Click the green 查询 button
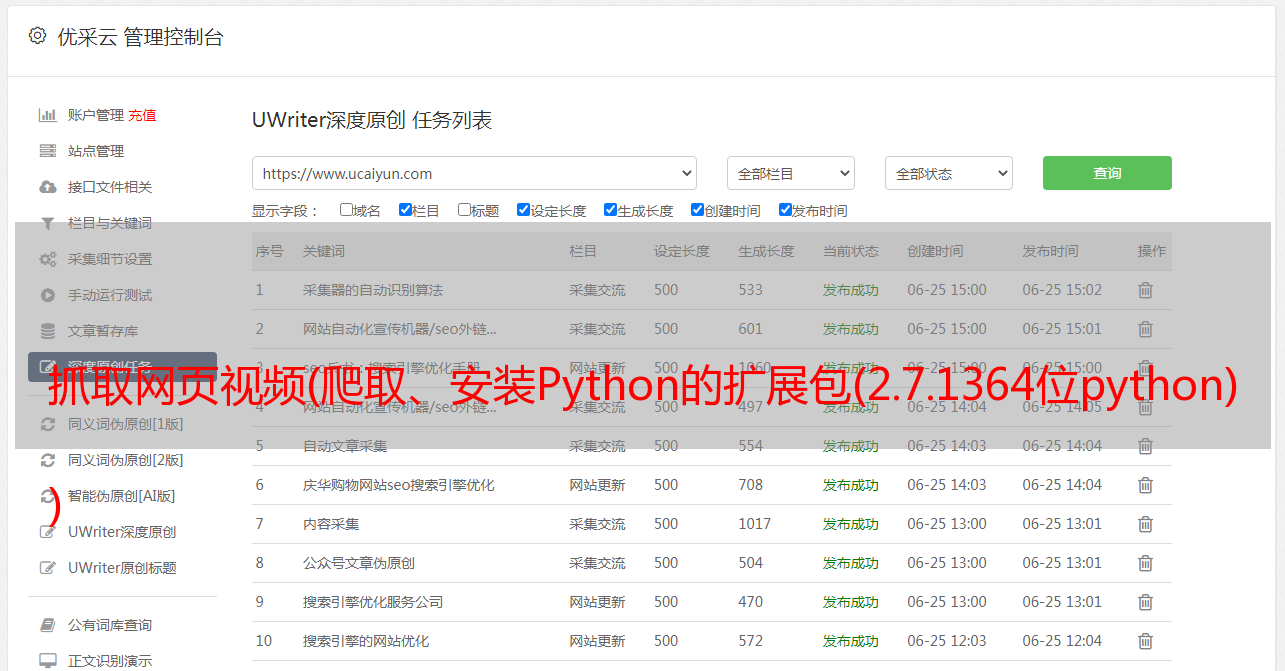Screen dimensions: 1285x671 [1107, 173]
